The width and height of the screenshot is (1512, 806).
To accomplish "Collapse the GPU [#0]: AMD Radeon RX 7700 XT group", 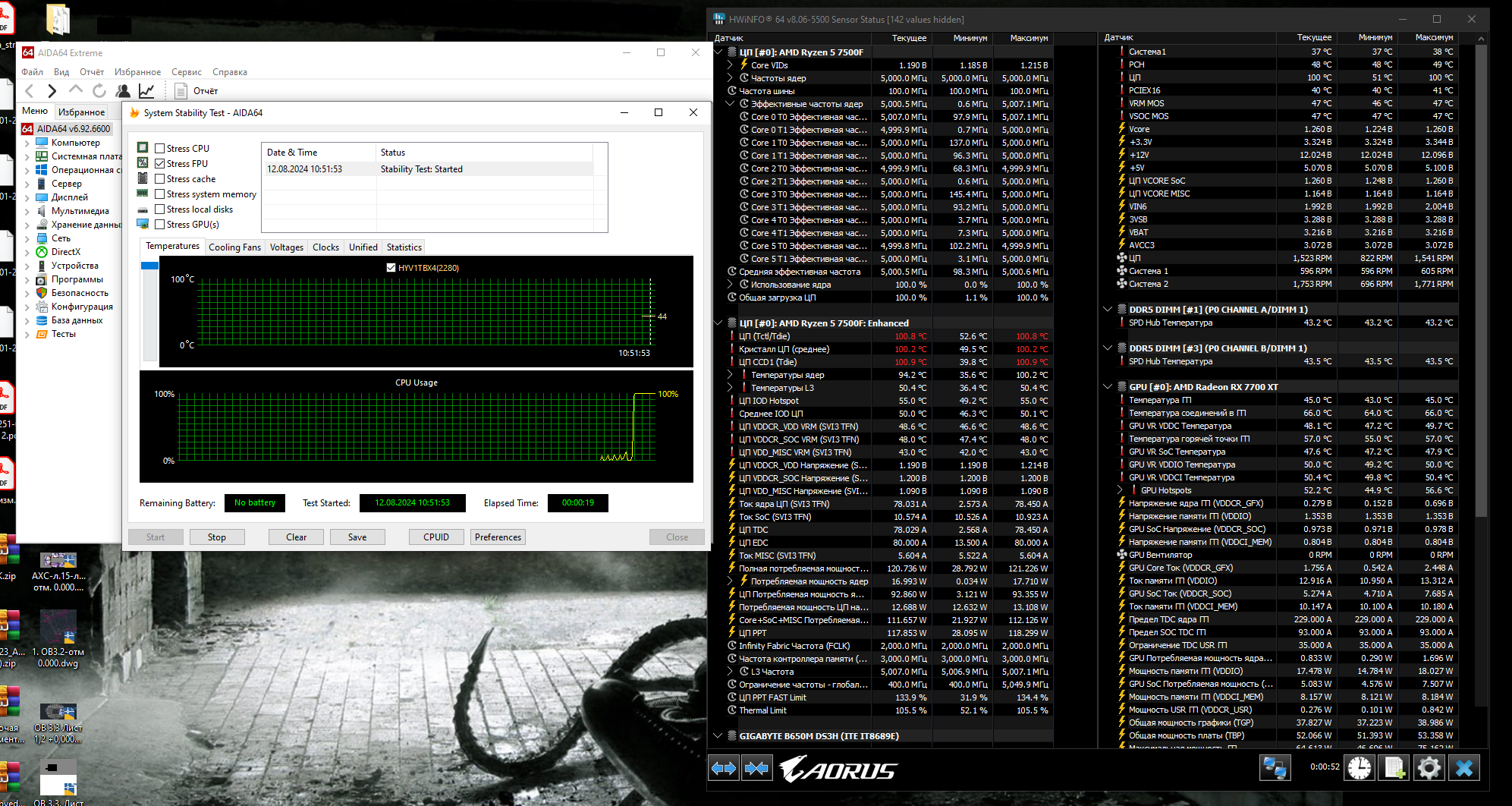I will tap(1108, 387).
